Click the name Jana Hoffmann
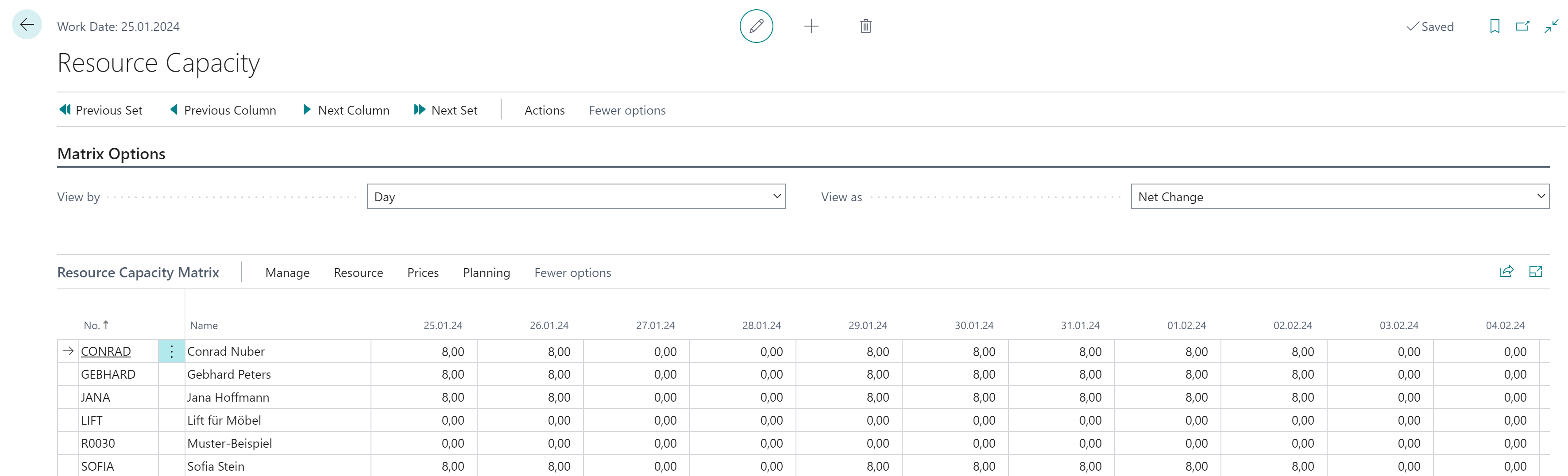Screen dimensions: 1568x476 (x=228, y=398)
